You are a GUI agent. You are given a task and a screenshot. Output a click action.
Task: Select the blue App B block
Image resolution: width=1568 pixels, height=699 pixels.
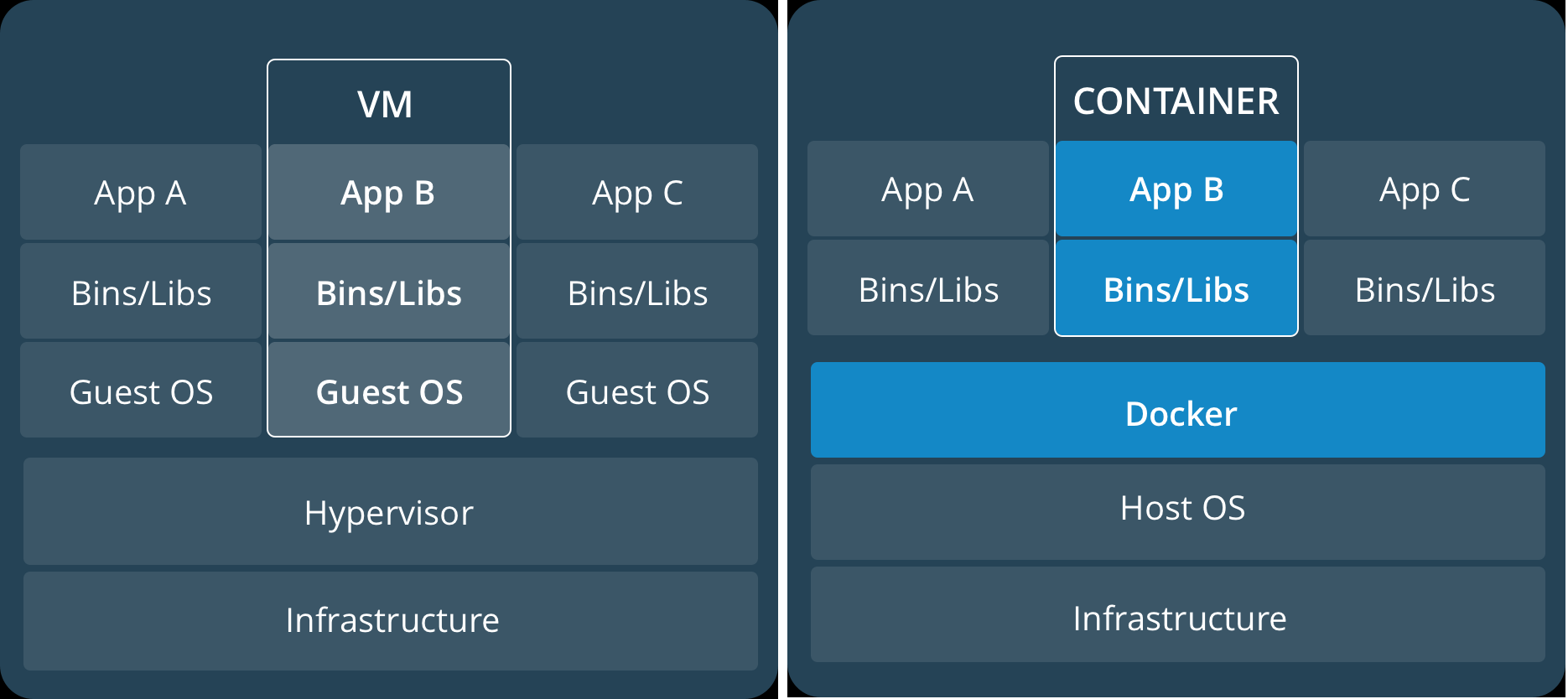click(1176, 189)
